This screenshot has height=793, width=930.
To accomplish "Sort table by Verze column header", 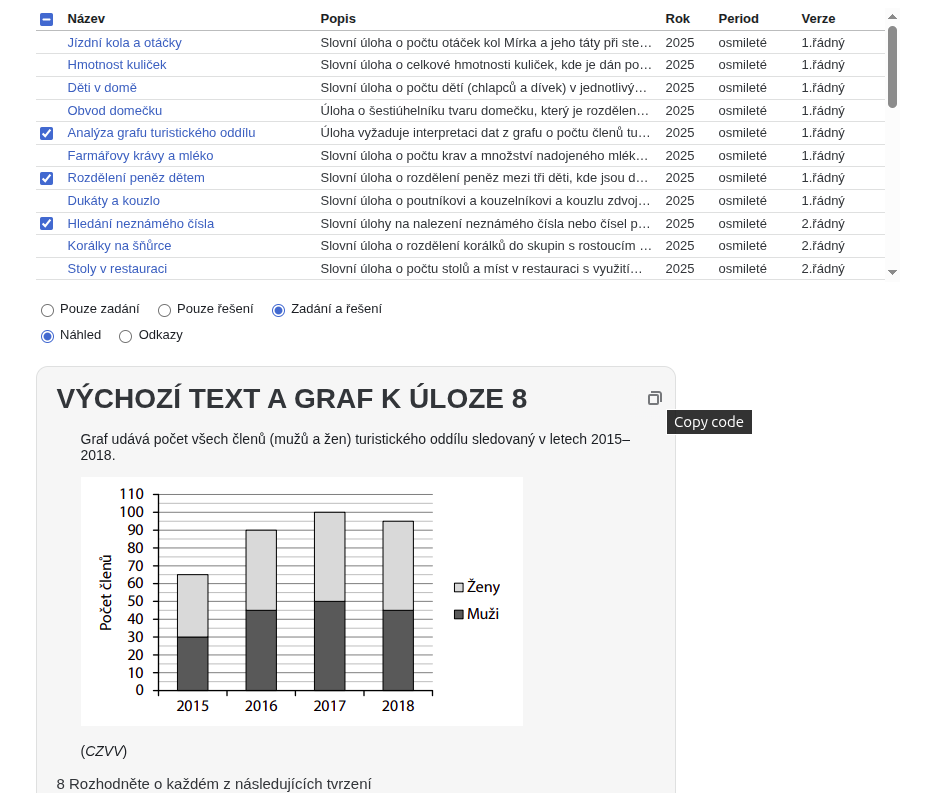I will point(817,19).
